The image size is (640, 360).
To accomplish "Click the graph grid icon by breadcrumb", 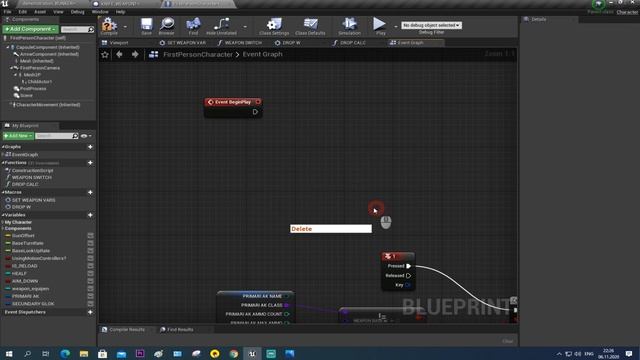I will [x=153, y=54].
